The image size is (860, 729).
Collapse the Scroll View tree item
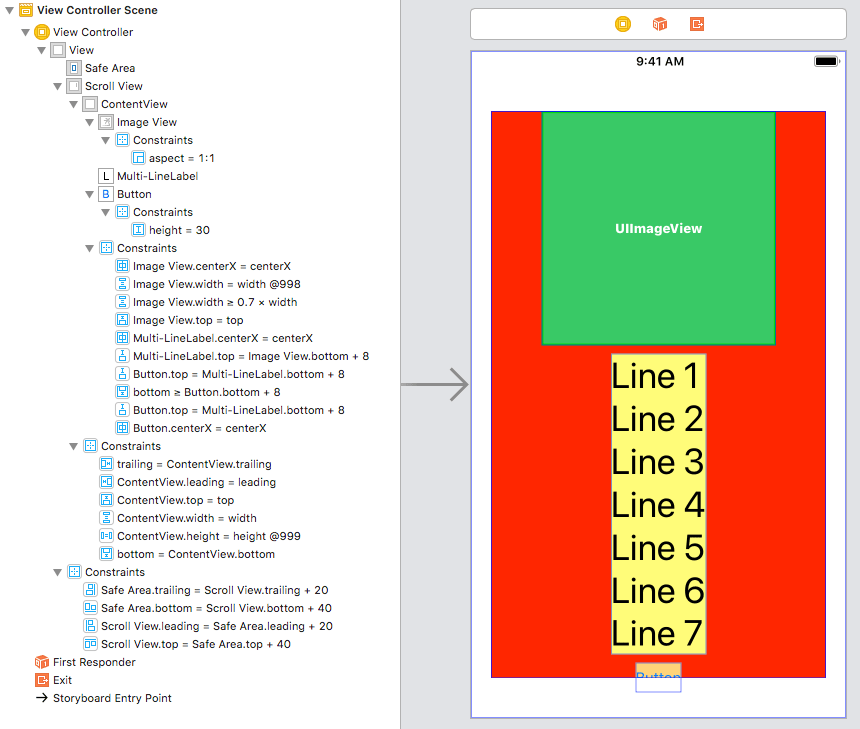coord(57,86)
